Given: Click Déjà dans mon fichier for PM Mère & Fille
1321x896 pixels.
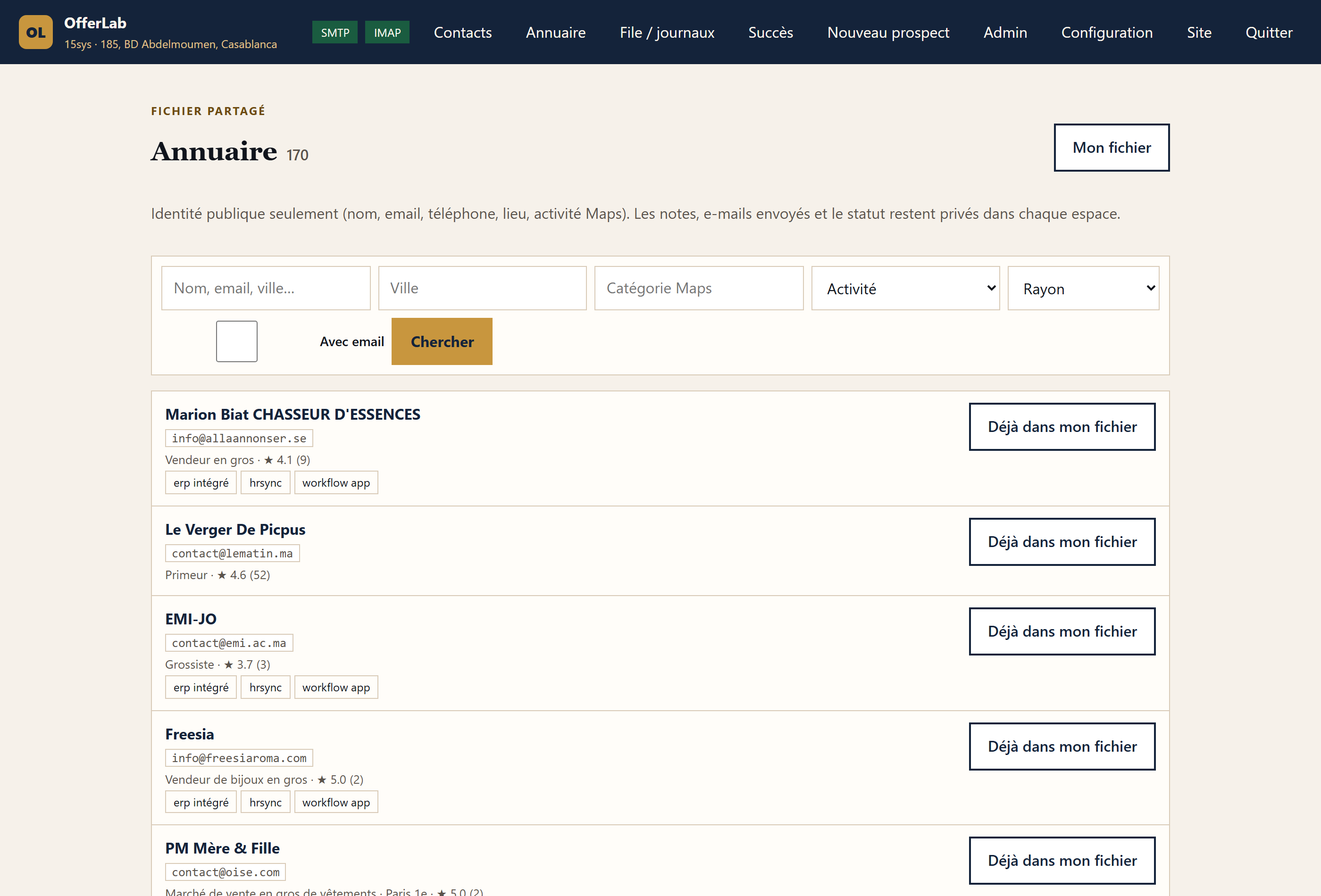Looking at the screenshot, I should pyautogui.click(x=1062, y=860).
